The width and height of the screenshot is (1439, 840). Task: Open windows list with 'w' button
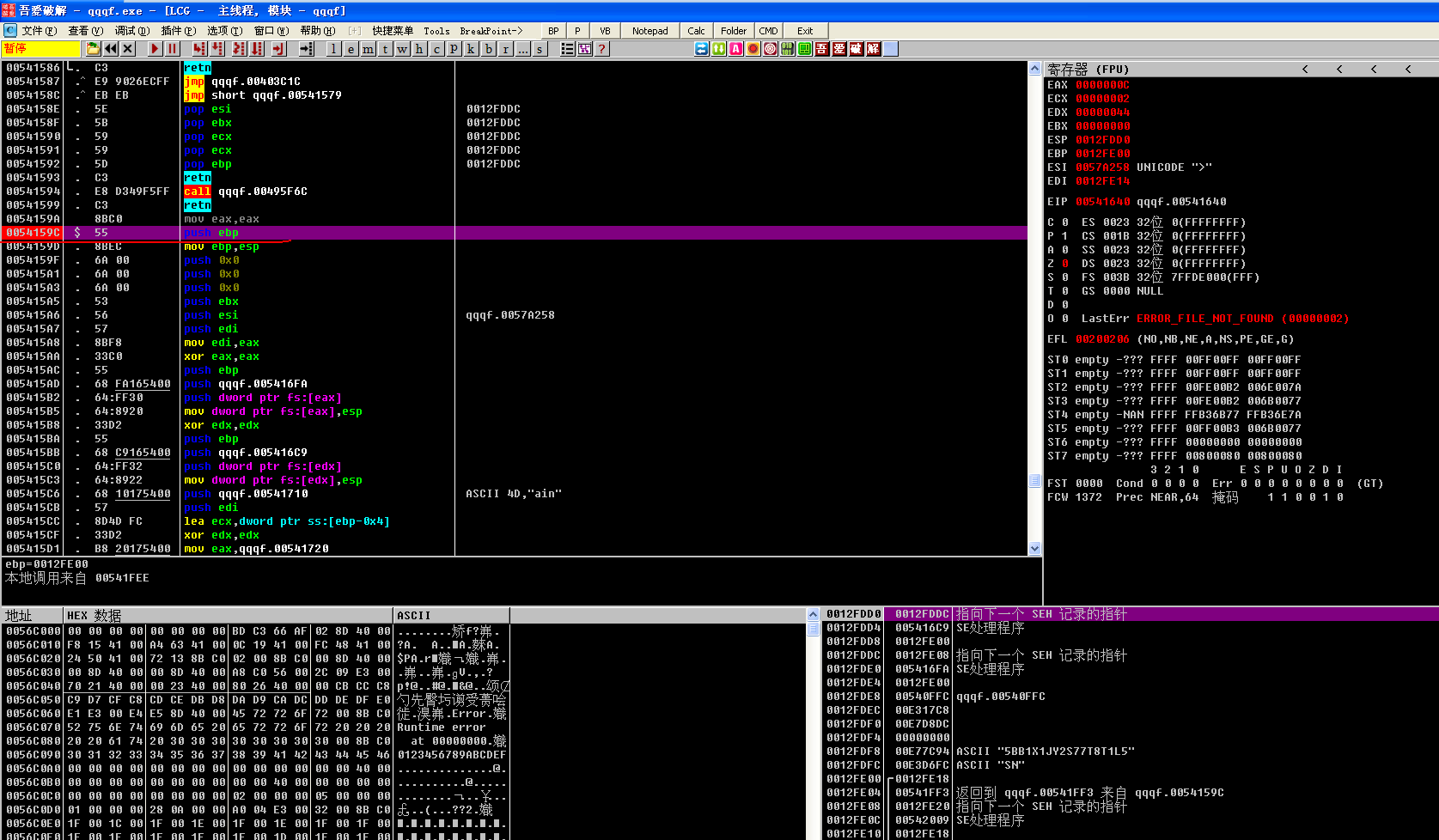click(402, 49)
